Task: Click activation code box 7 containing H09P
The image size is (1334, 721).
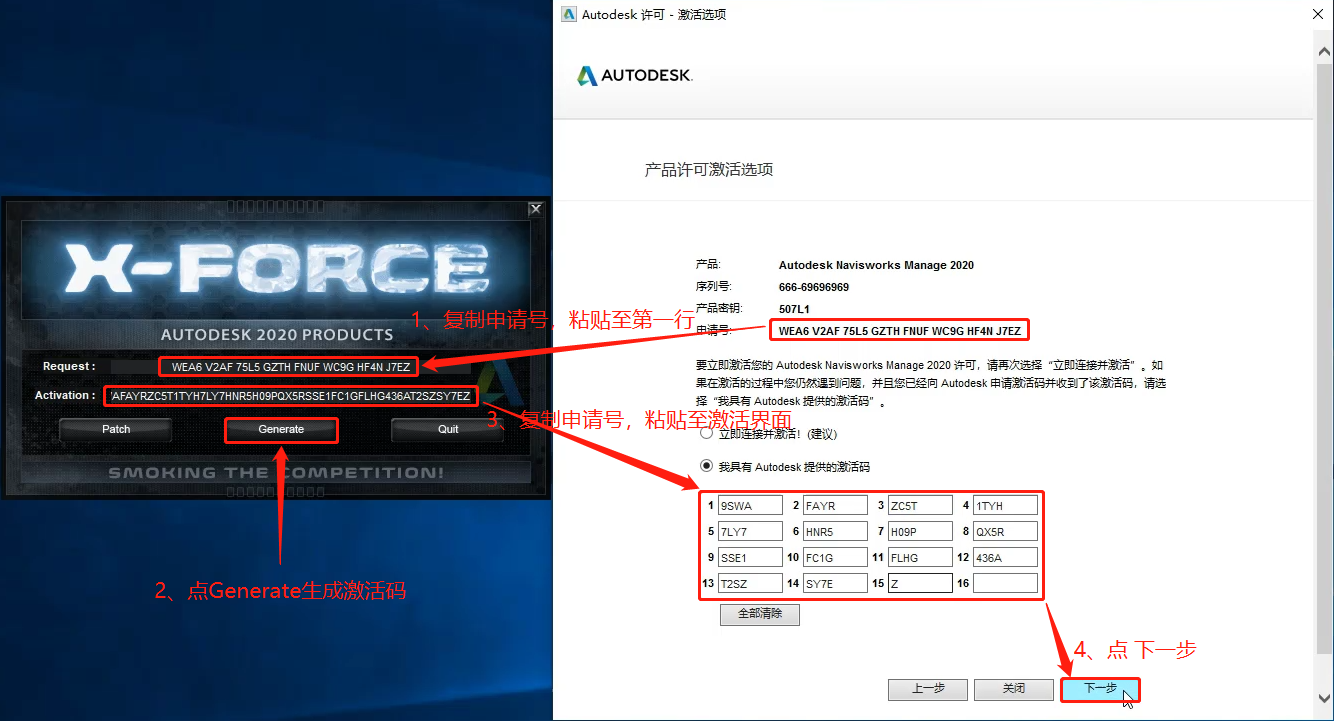Action: pyautogui.click(x=920, y=532)
